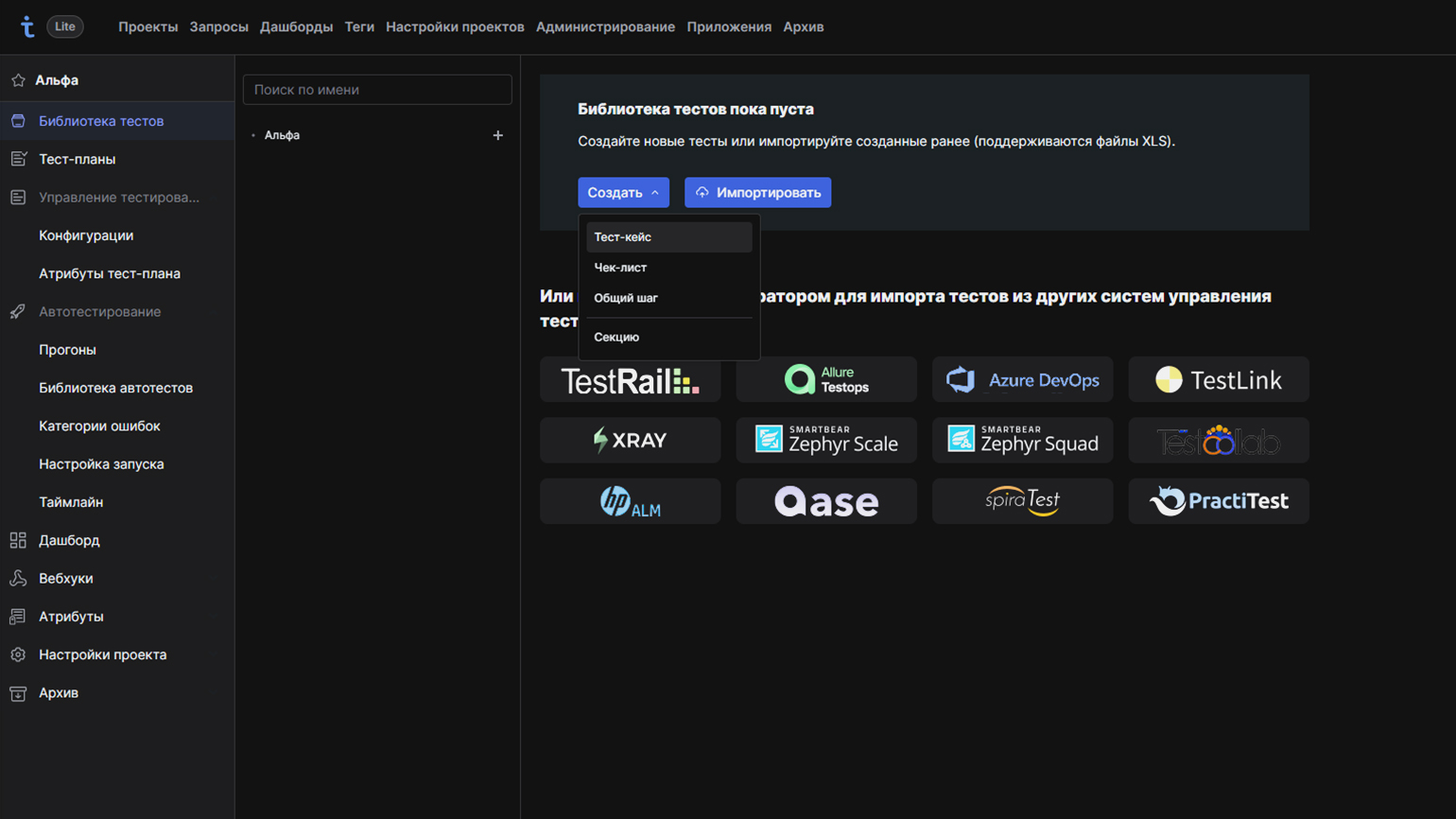Choose the PractiTest import card

pyautogui.click(x=1219, y=501)
